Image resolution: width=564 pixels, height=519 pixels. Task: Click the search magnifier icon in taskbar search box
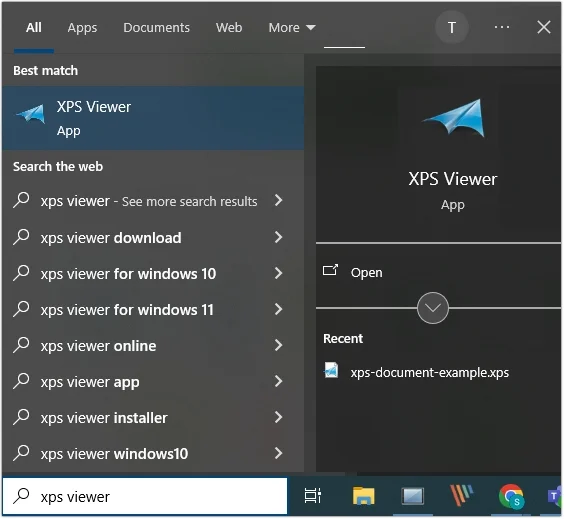pos(21,496)
